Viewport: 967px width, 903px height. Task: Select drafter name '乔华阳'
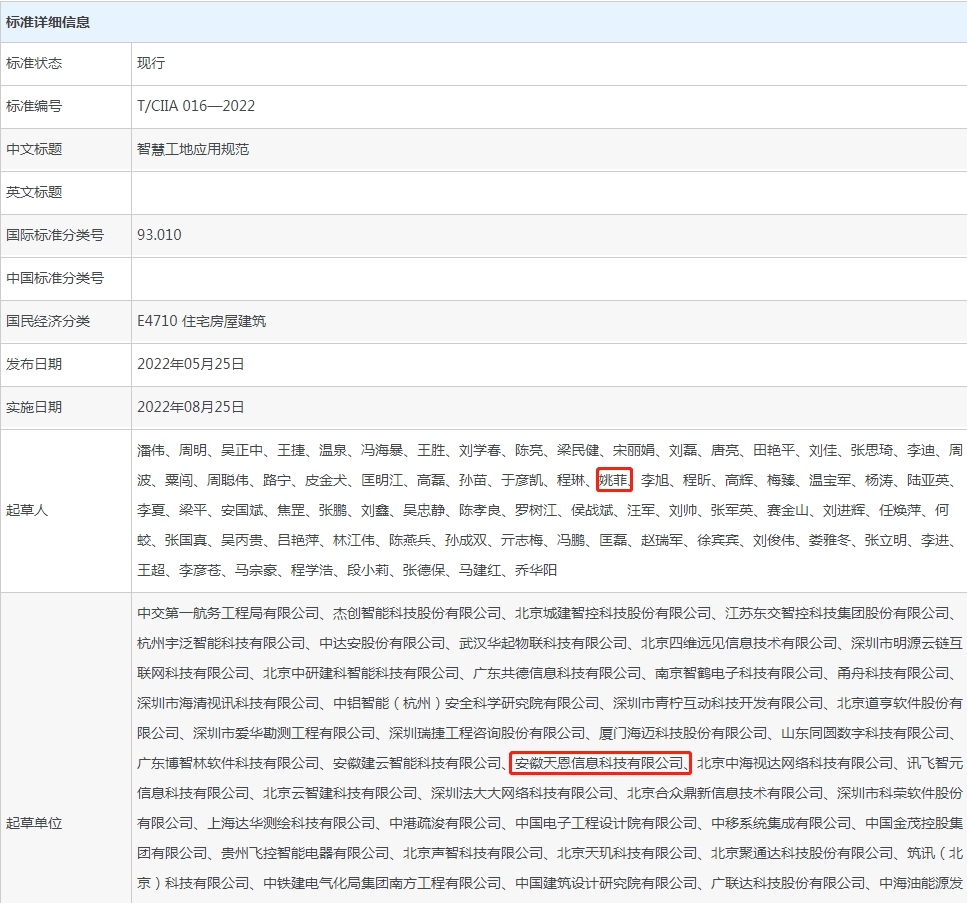click(536, 571)
